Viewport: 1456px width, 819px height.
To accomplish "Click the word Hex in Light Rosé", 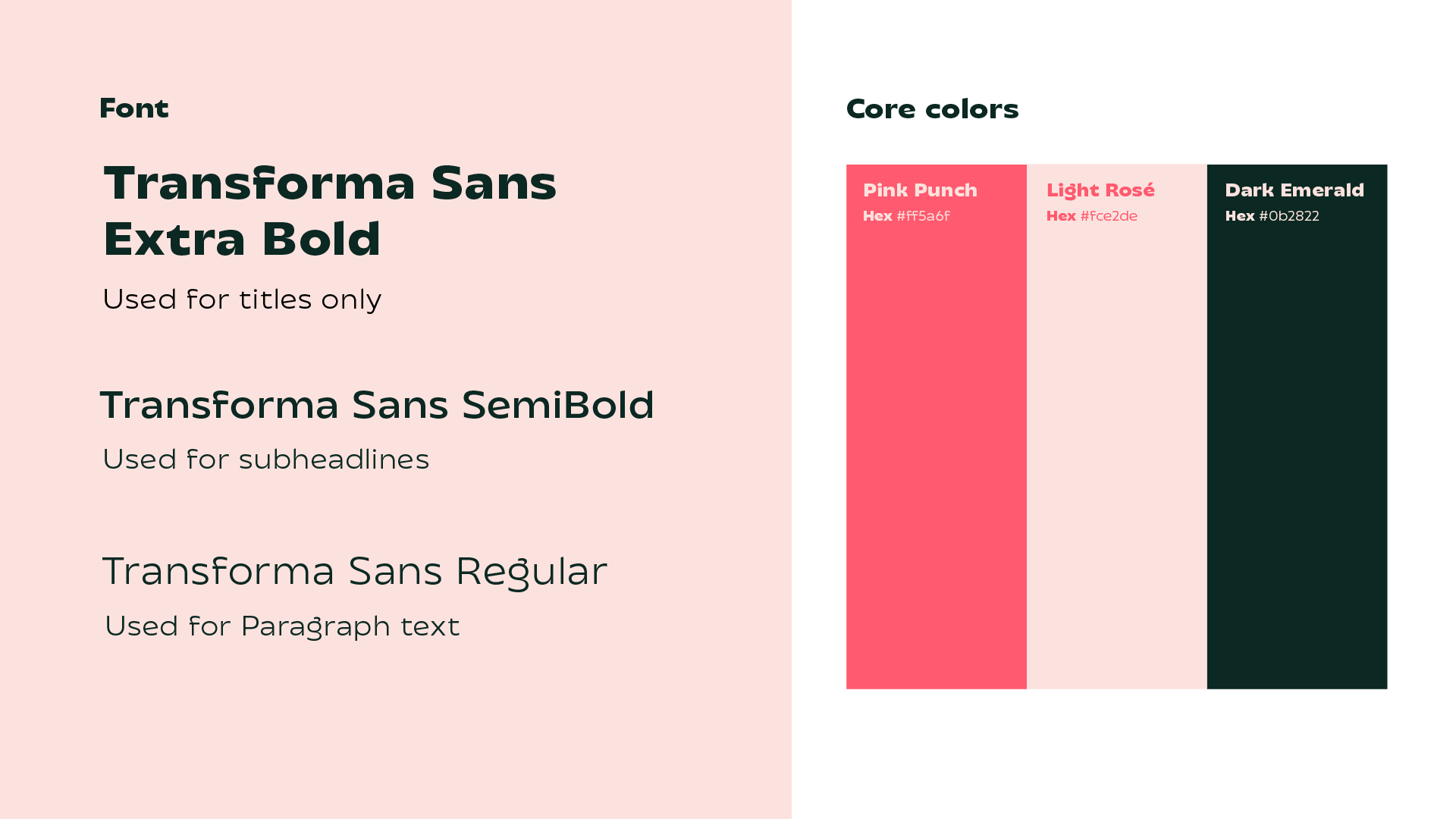I will click(x=1061, y=216).
